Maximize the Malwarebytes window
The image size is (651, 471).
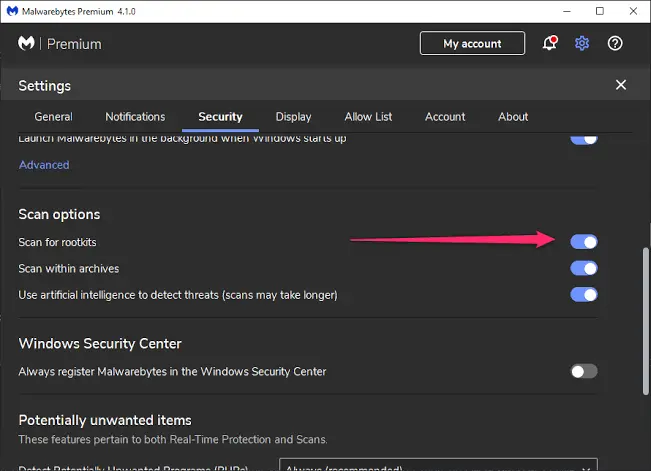coord(600,11)
